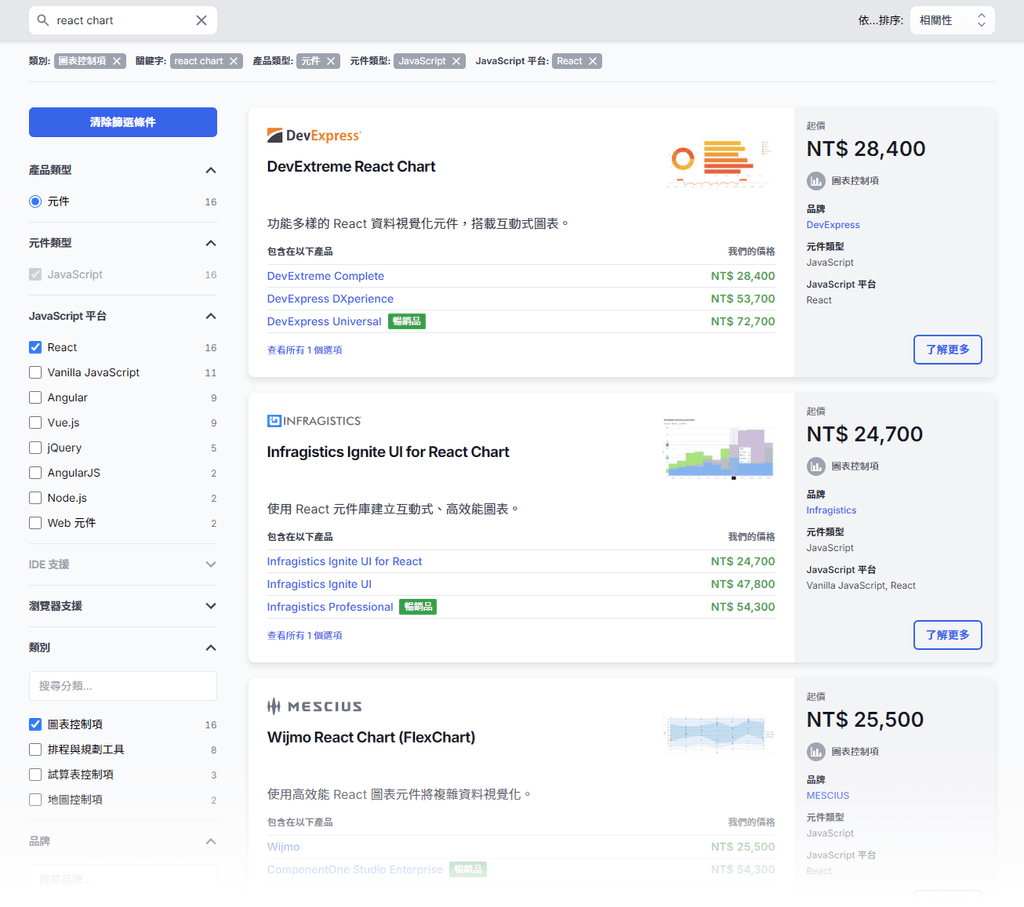
Task: Expand the IDE 支援 filter section
Action: click(x=210, y=564)
